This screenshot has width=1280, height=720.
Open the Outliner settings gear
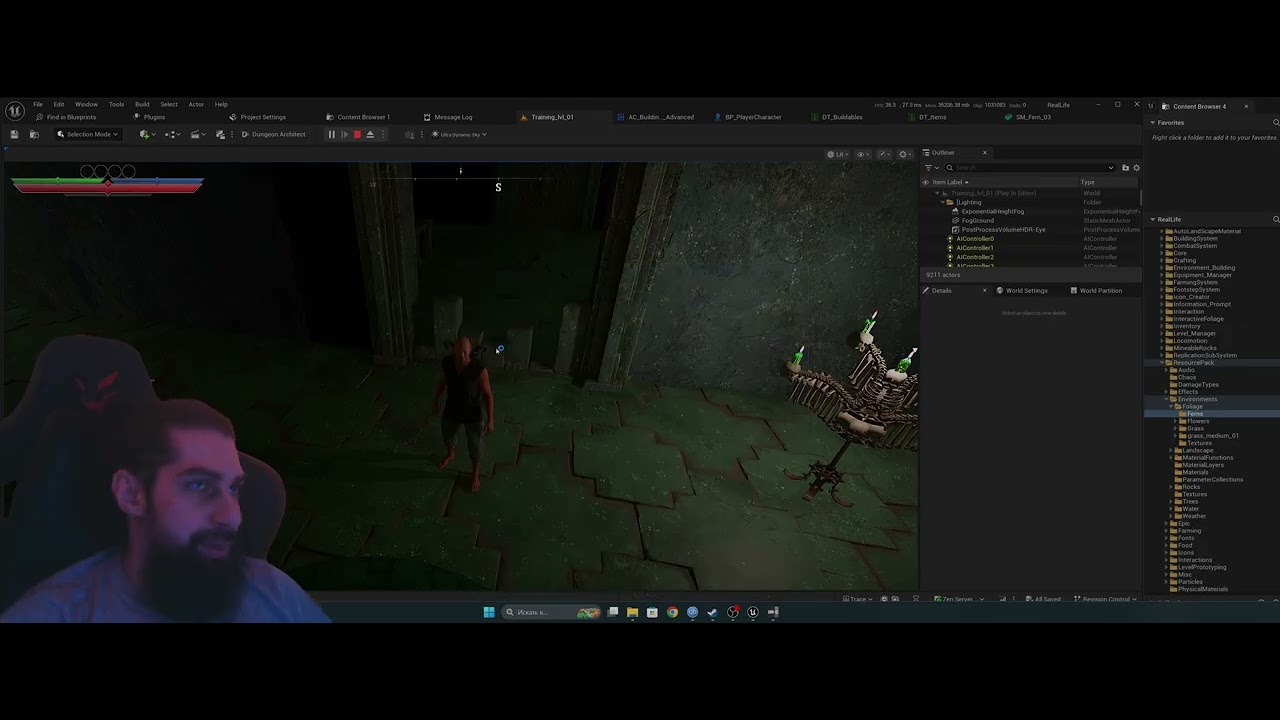[1136, 167]
